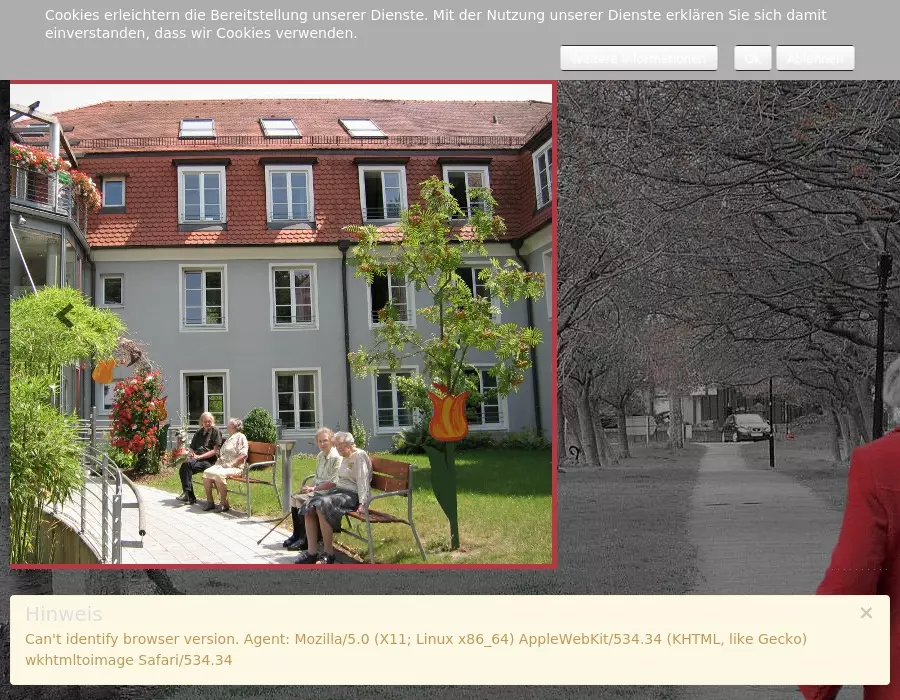
Task: Select the "Hinweis" alert heading
Action: click(63, 614)
